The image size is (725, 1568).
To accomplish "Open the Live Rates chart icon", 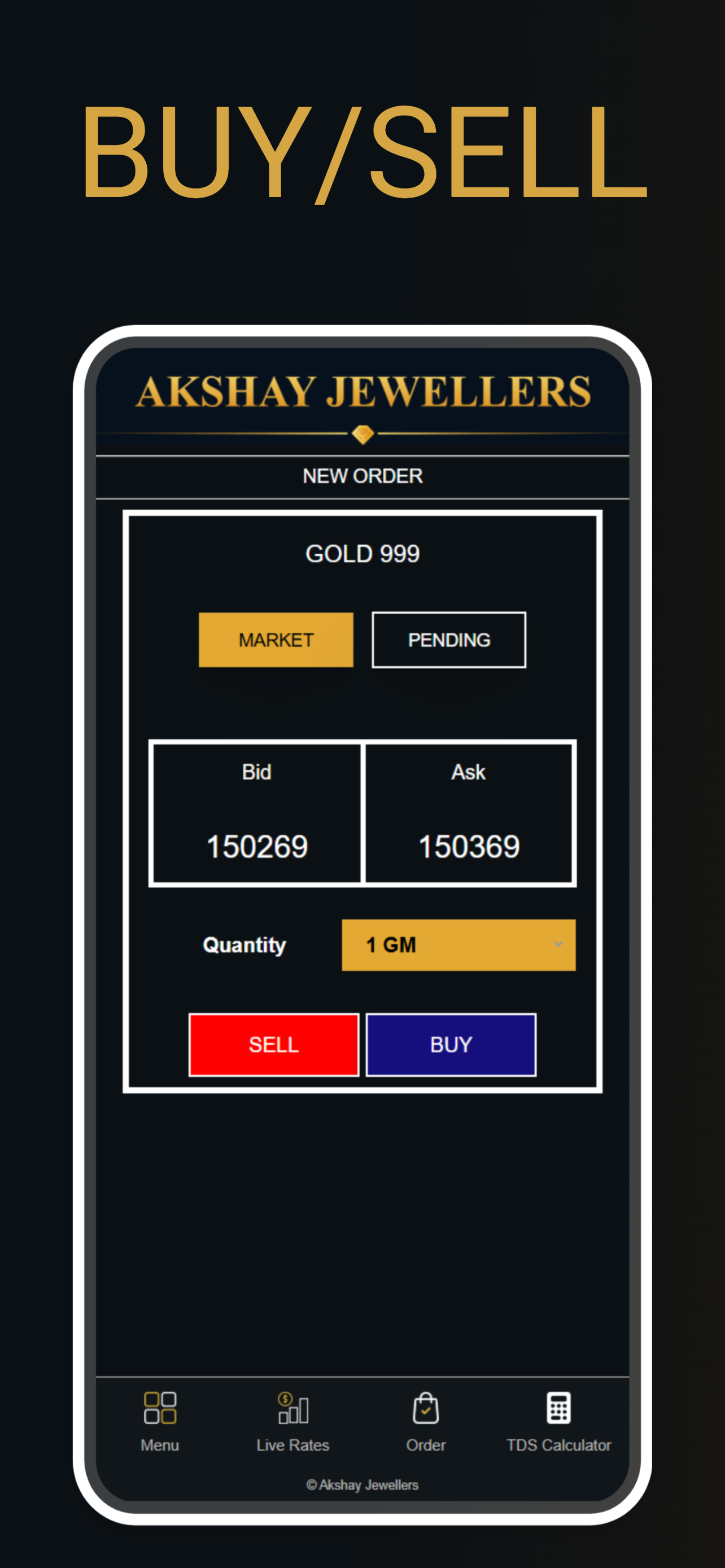I will pos(294,1407).
